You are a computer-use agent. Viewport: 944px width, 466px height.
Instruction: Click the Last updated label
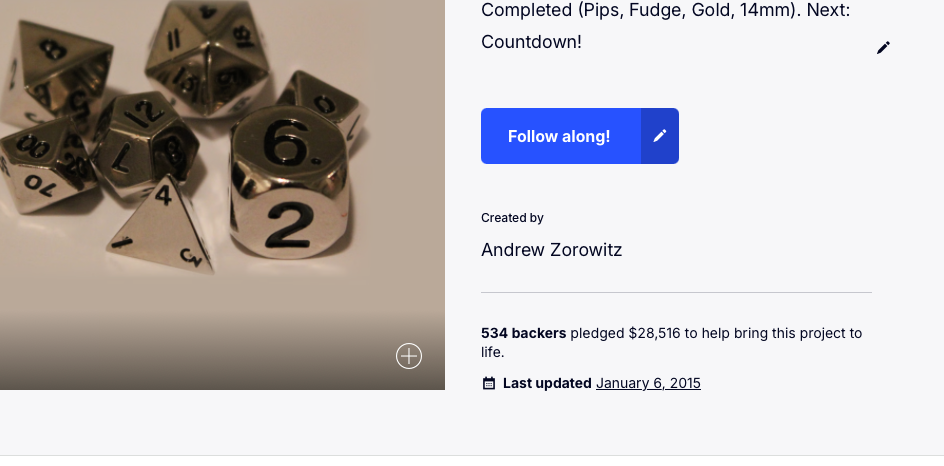click(547, 383)
